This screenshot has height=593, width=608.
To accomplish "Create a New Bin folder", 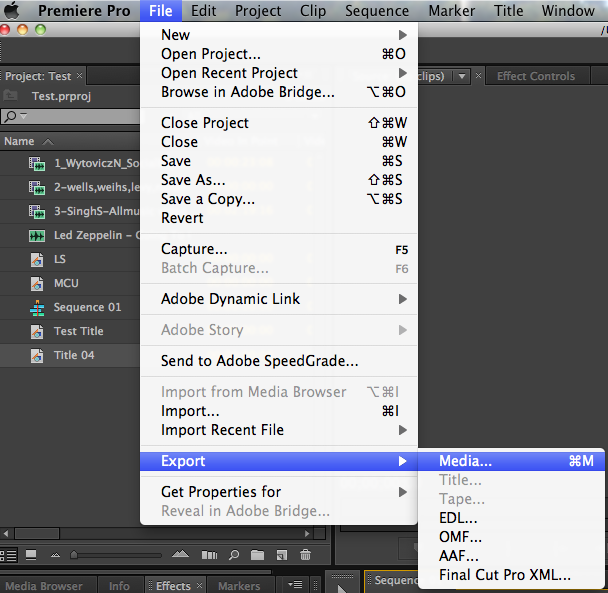I will click(257, 555).
